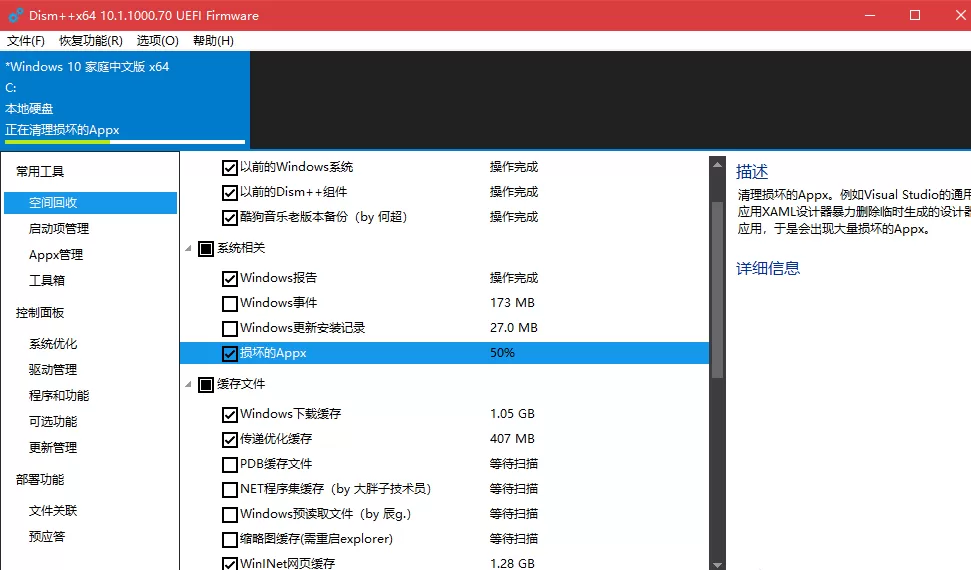
Task: Open 可选功能 in the sidebar
Action: 53,422
